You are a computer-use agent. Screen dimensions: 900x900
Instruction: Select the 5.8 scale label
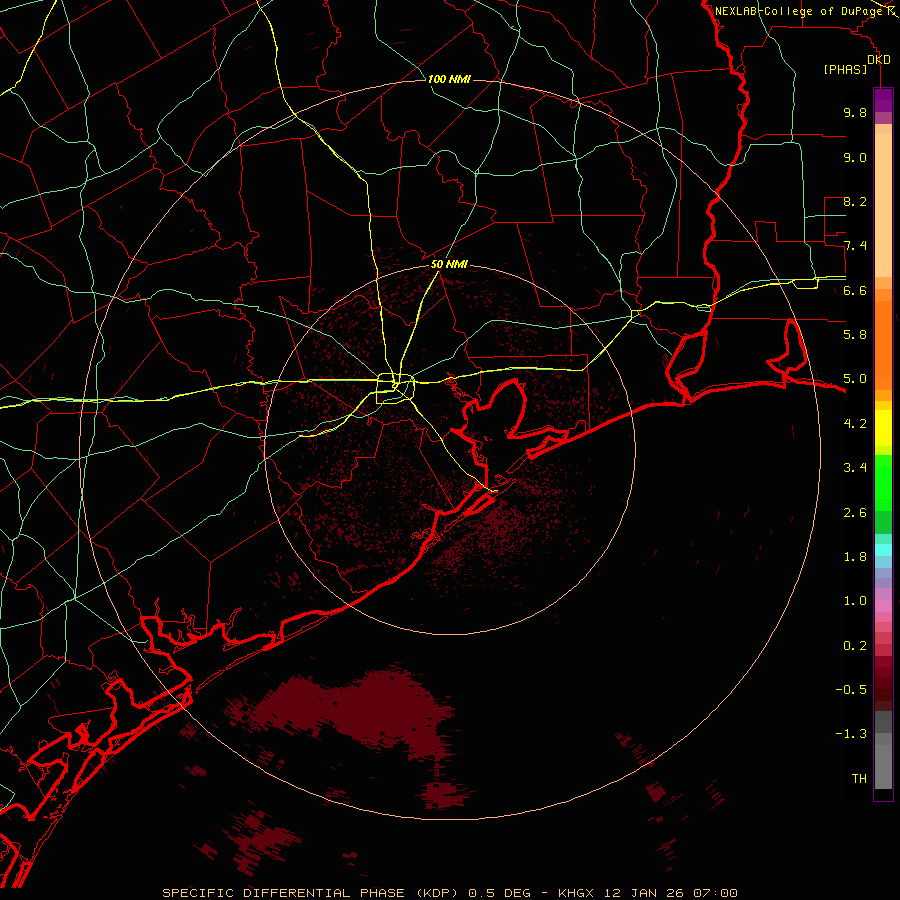[855, 335]
